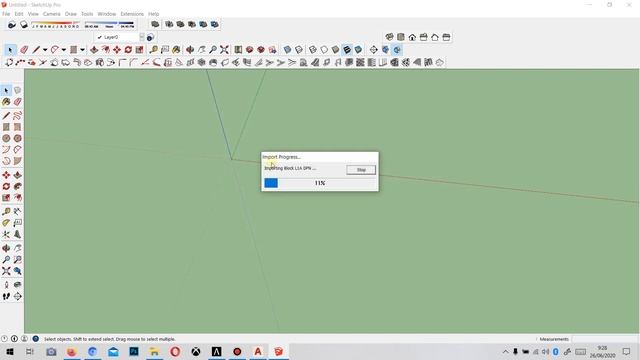This screenshot has width=640, height=360.
Task: Select the Zoom magnifier in top toolbar
Action: [x=213, y=50]
